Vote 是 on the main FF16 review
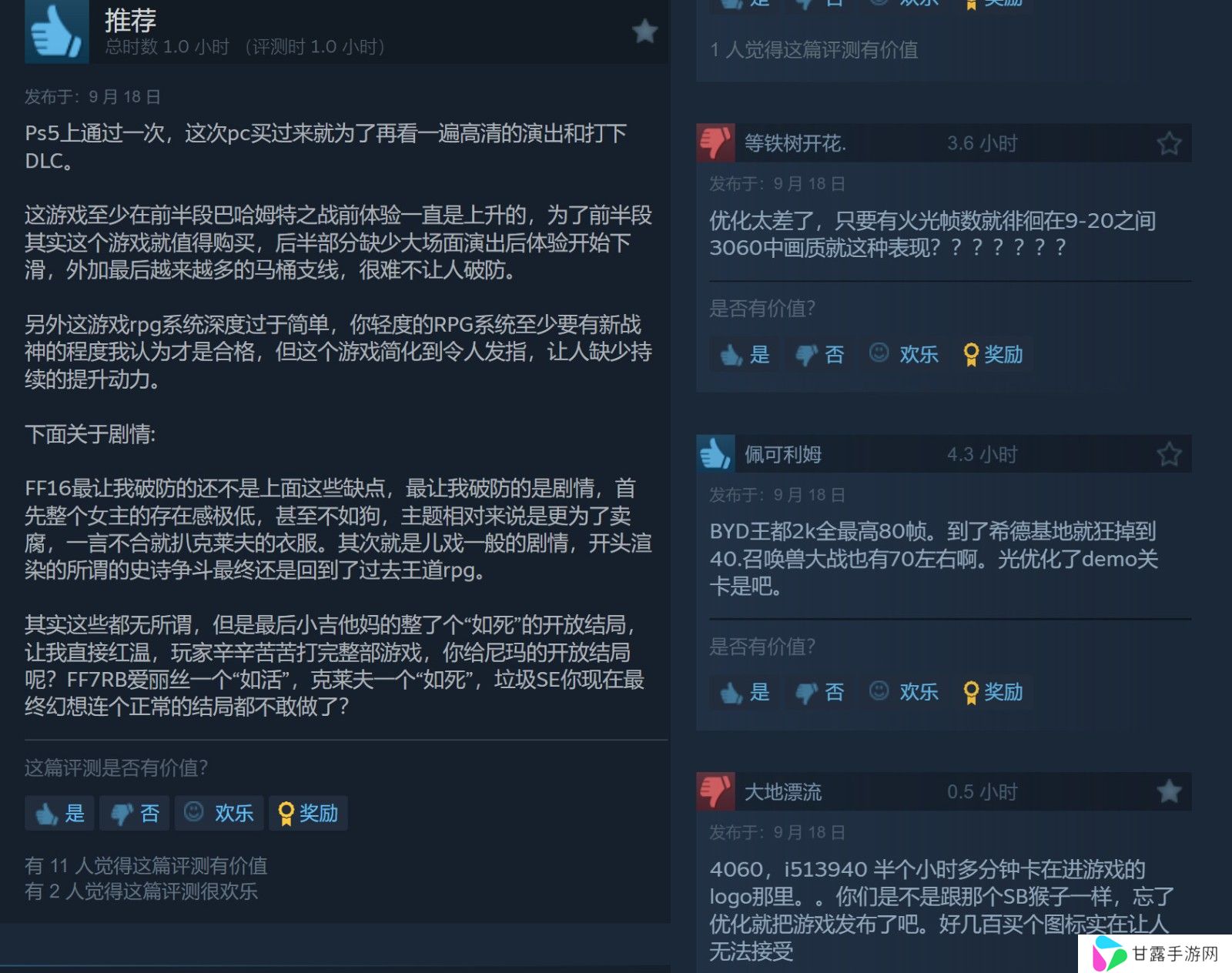Image resolution: width=1232 pixels, height=973 pixels. (59, 813)
